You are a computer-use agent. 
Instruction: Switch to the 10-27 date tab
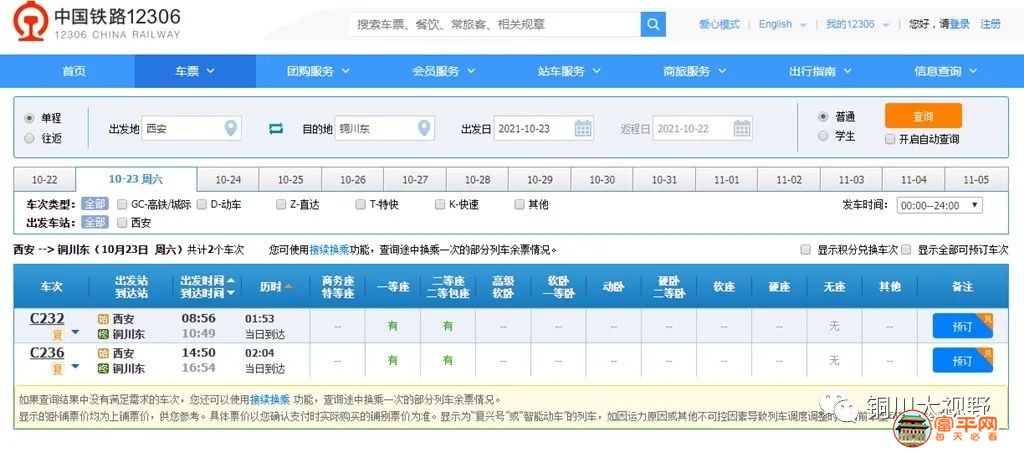[x=415, y=180]
